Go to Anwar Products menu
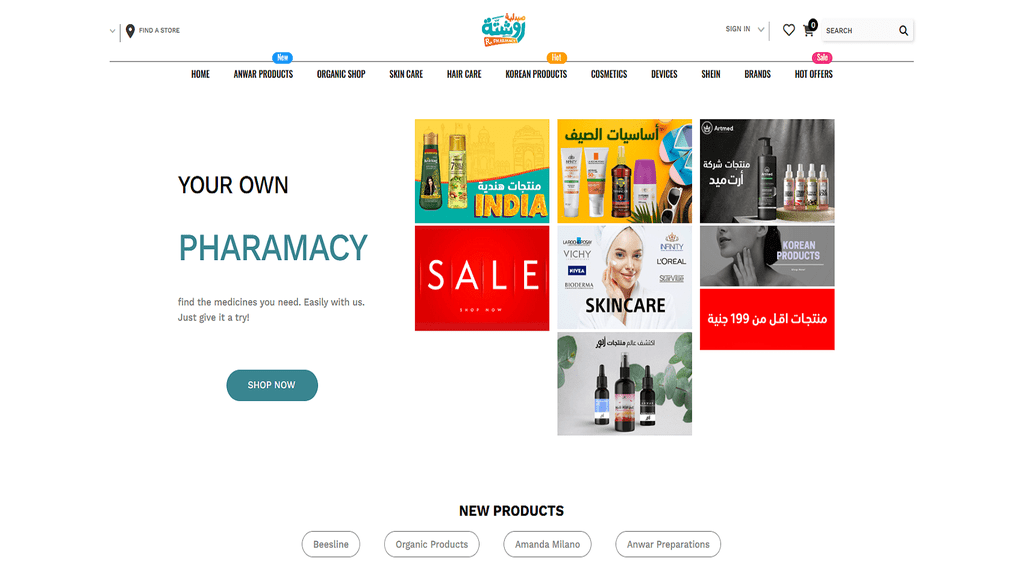The image size is (1024, 584). point(263,74)
